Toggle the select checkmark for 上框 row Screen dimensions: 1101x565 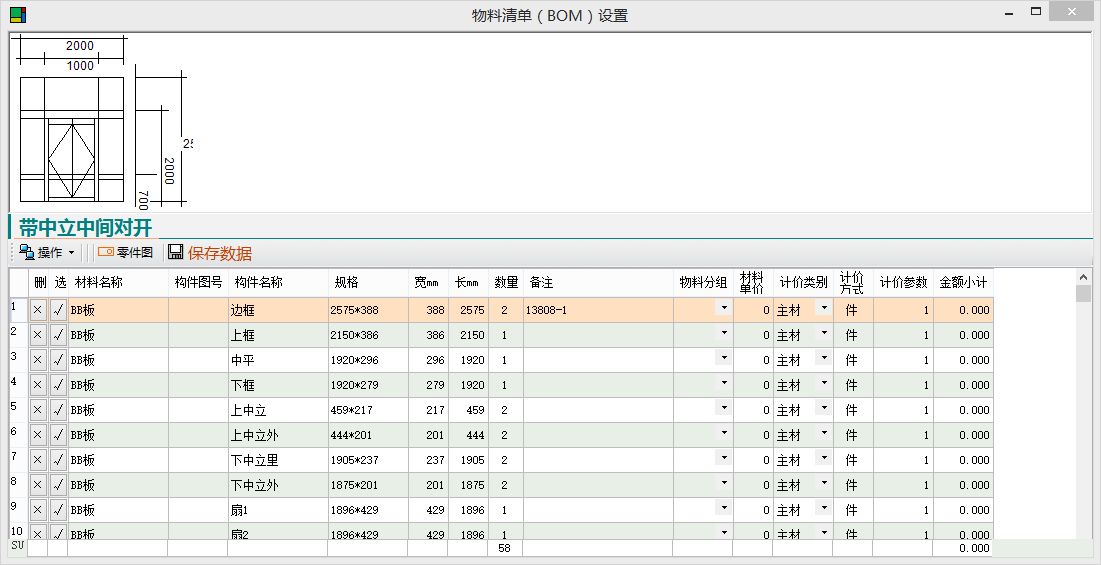58,335
